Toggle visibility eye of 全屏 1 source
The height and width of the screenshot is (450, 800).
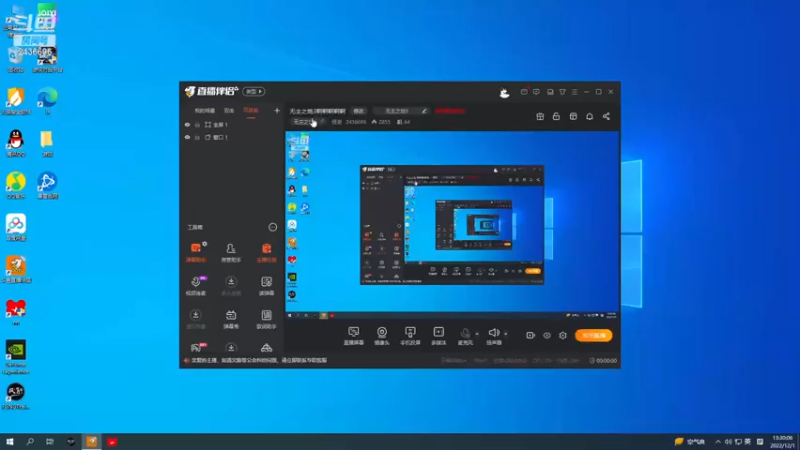187,124
